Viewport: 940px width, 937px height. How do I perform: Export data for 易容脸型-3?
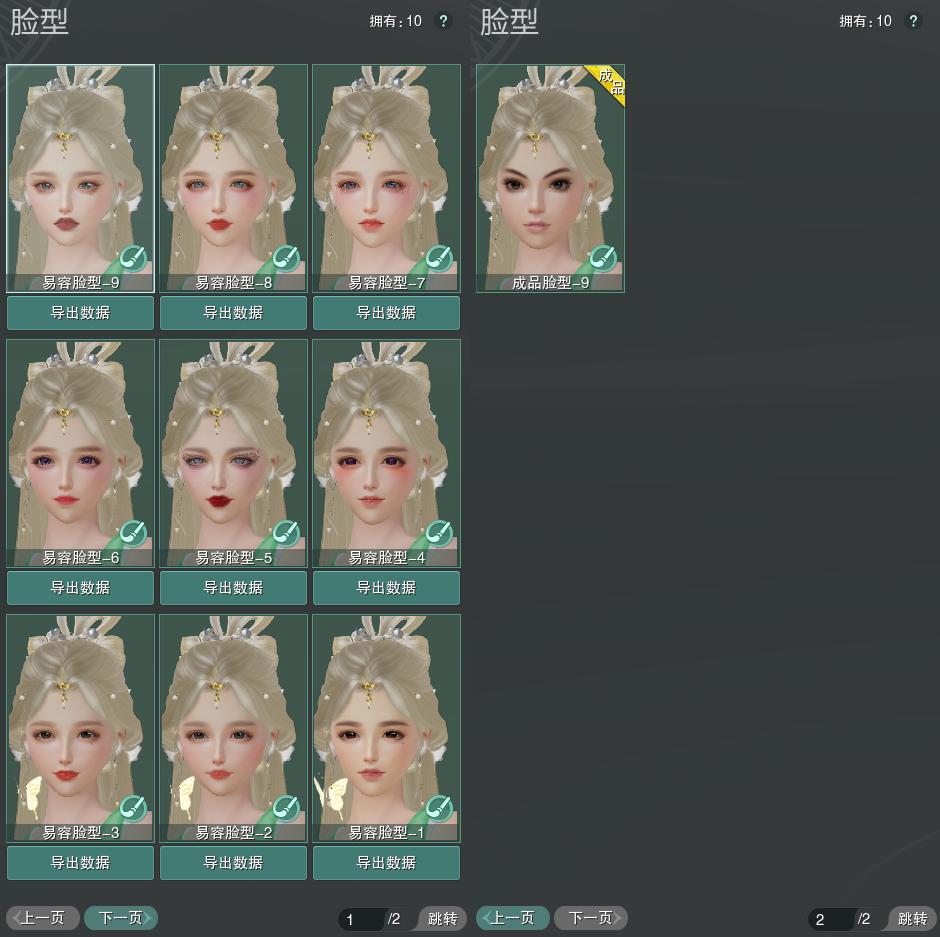click(80, 863)
